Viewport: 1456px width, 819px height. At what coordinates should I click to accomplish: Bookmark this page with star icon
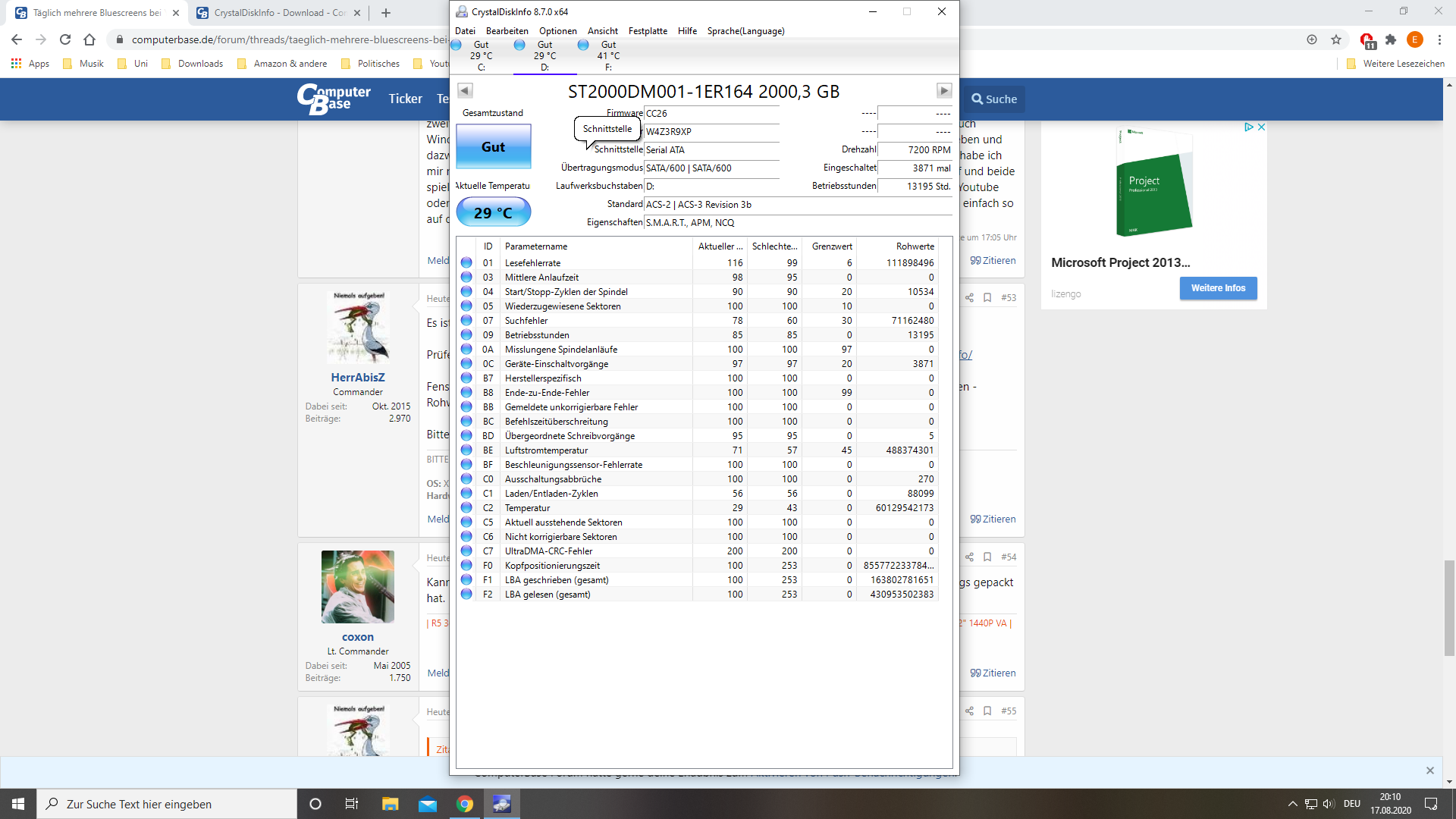(1336, 39)
